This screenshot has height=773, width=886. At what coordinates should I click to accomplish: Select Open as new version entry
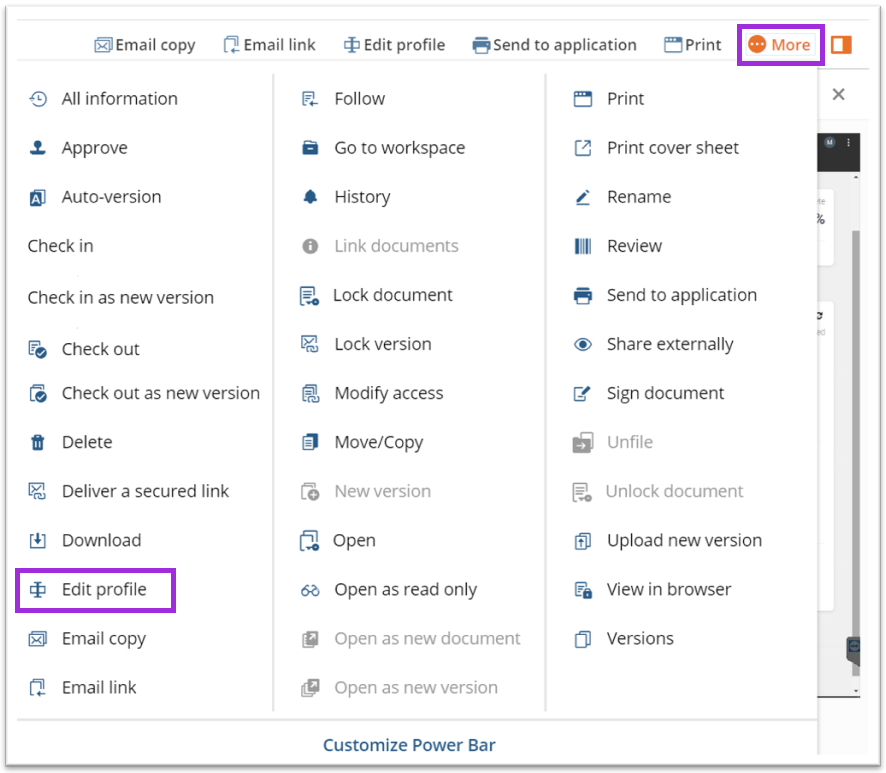point(399,688)
